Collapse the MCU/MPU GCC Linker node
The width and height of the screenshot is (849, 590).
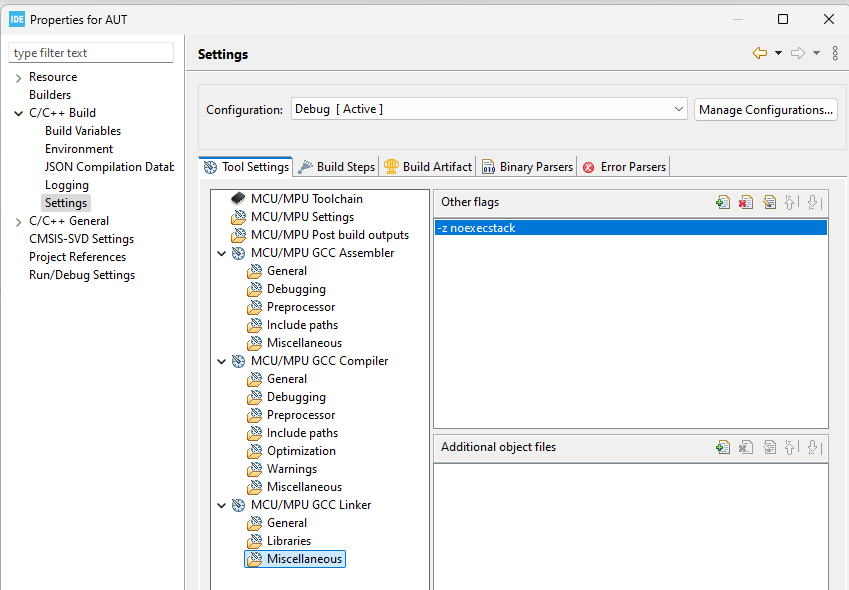pyautogui.click(x=221, y=505)
